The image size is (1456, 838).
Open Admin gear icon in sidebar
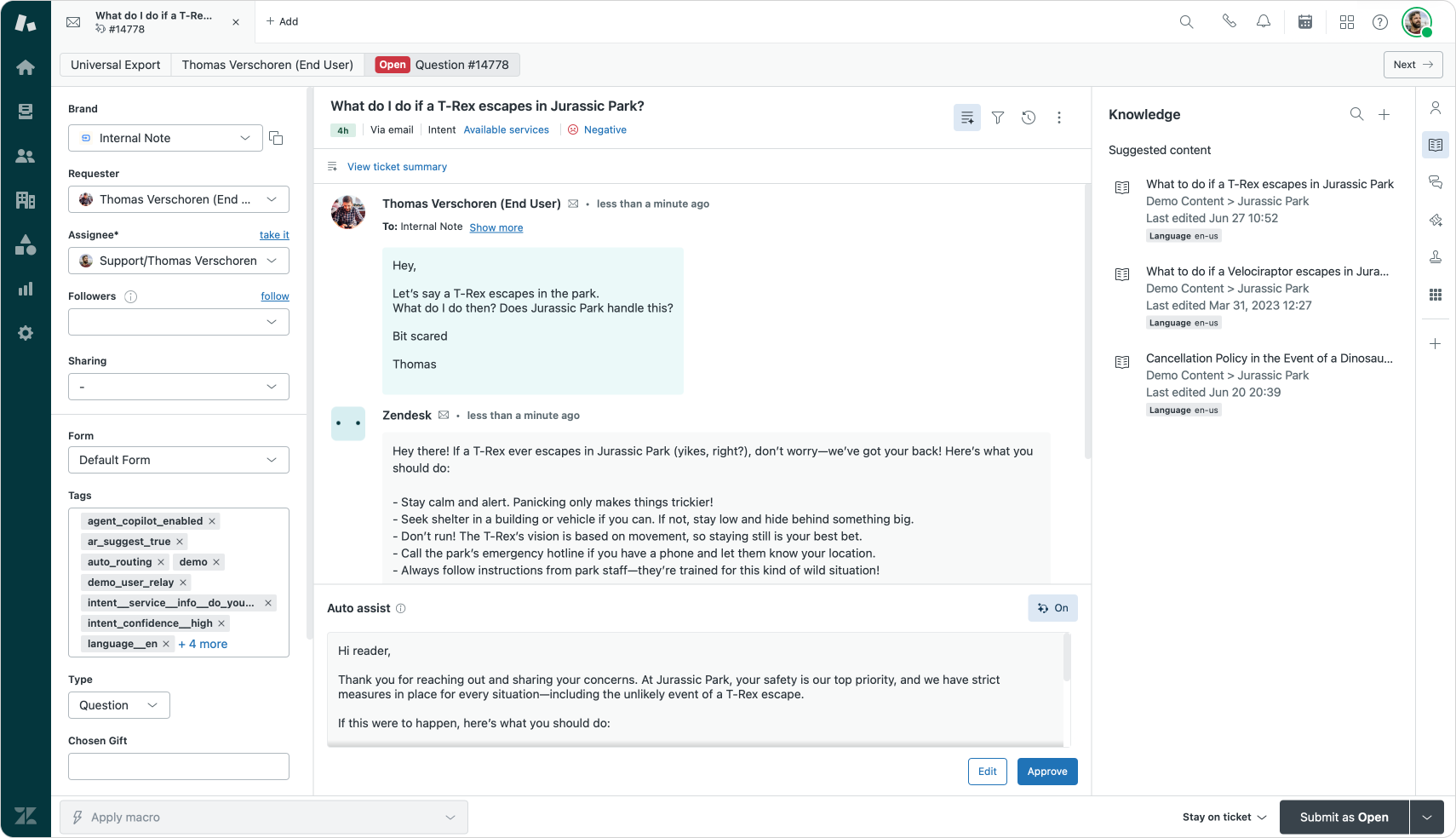click(x=26, y=333)
